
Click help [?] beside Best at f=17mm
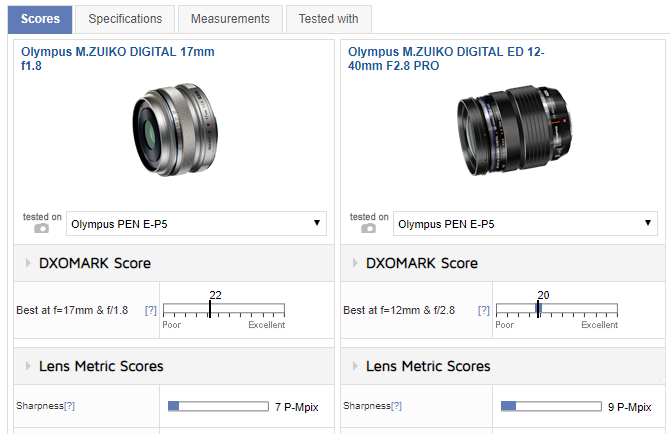[150, 311]
